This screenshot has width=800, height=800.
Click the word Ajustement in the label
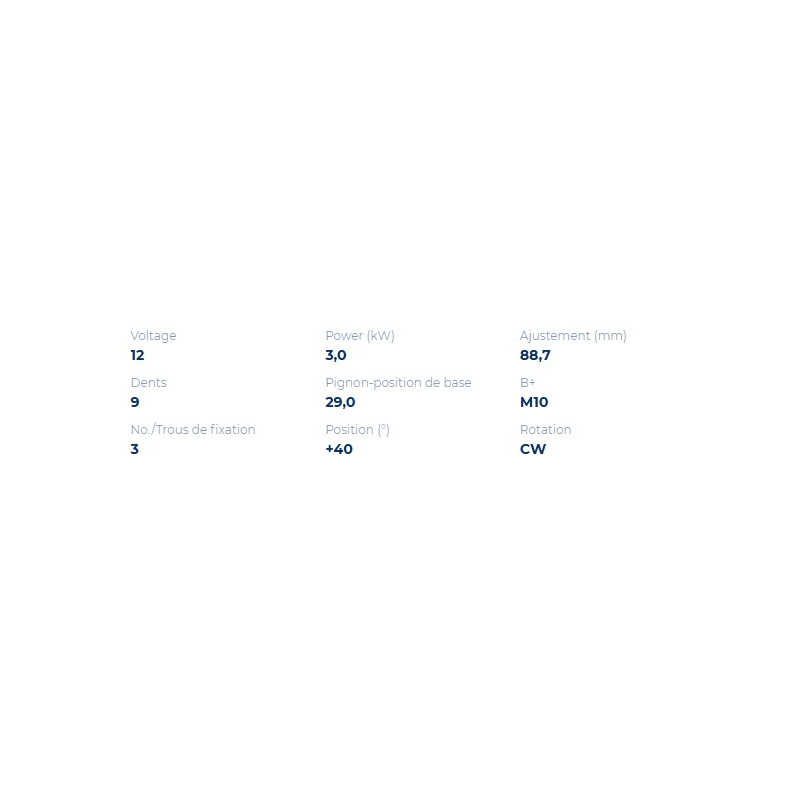click(555, 336)
